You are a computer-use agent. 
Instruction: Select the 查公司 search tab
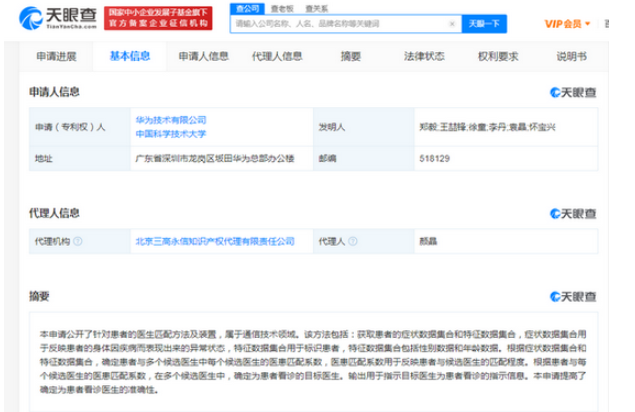coord(246,6)
